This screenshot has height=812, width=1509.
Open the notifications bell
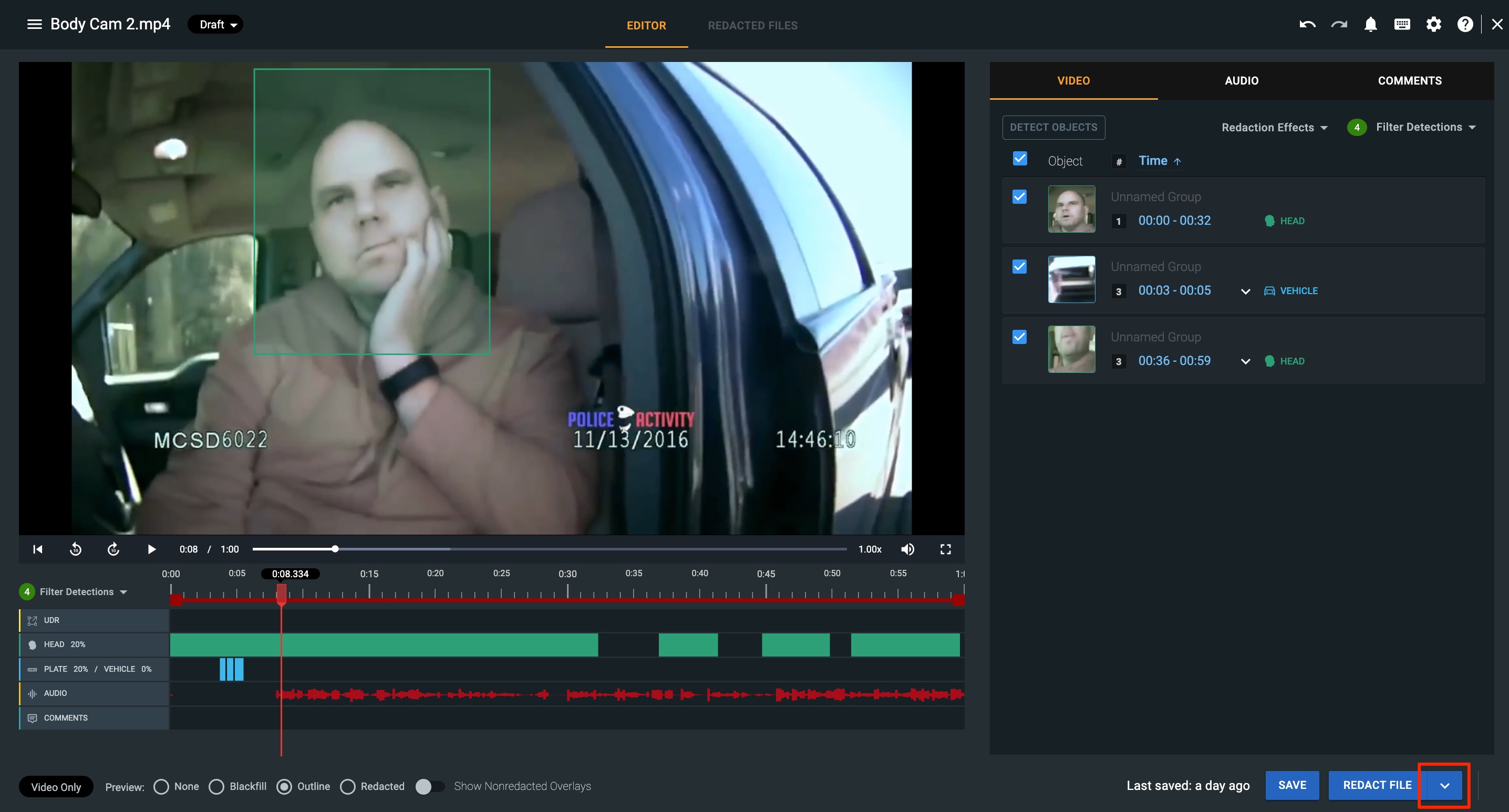click(x=1370, y=25)
